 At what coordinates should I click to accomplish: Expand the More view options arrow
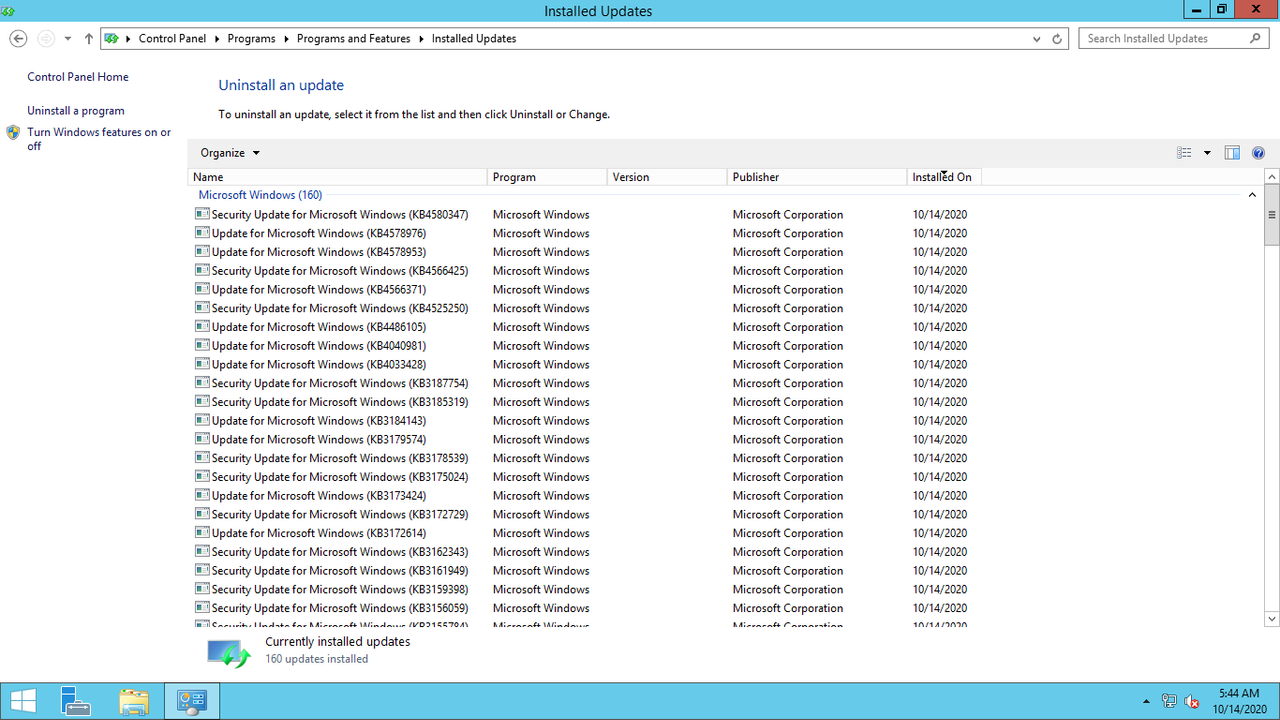point(1207,153)
